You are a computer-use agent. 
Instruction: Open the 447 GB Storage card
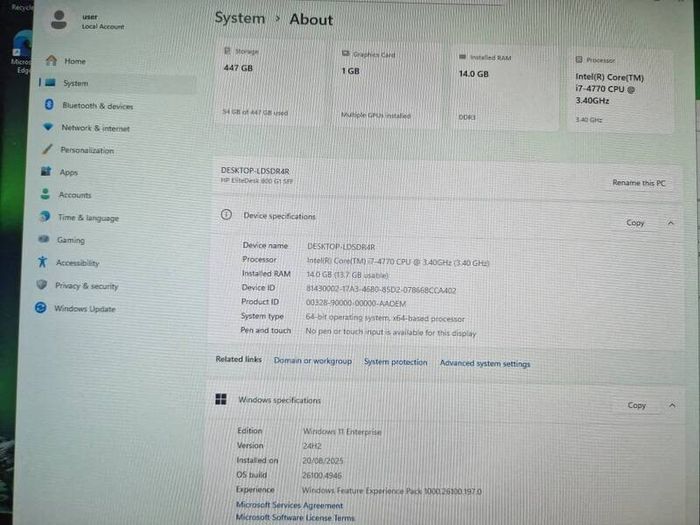tap(272, 81)
